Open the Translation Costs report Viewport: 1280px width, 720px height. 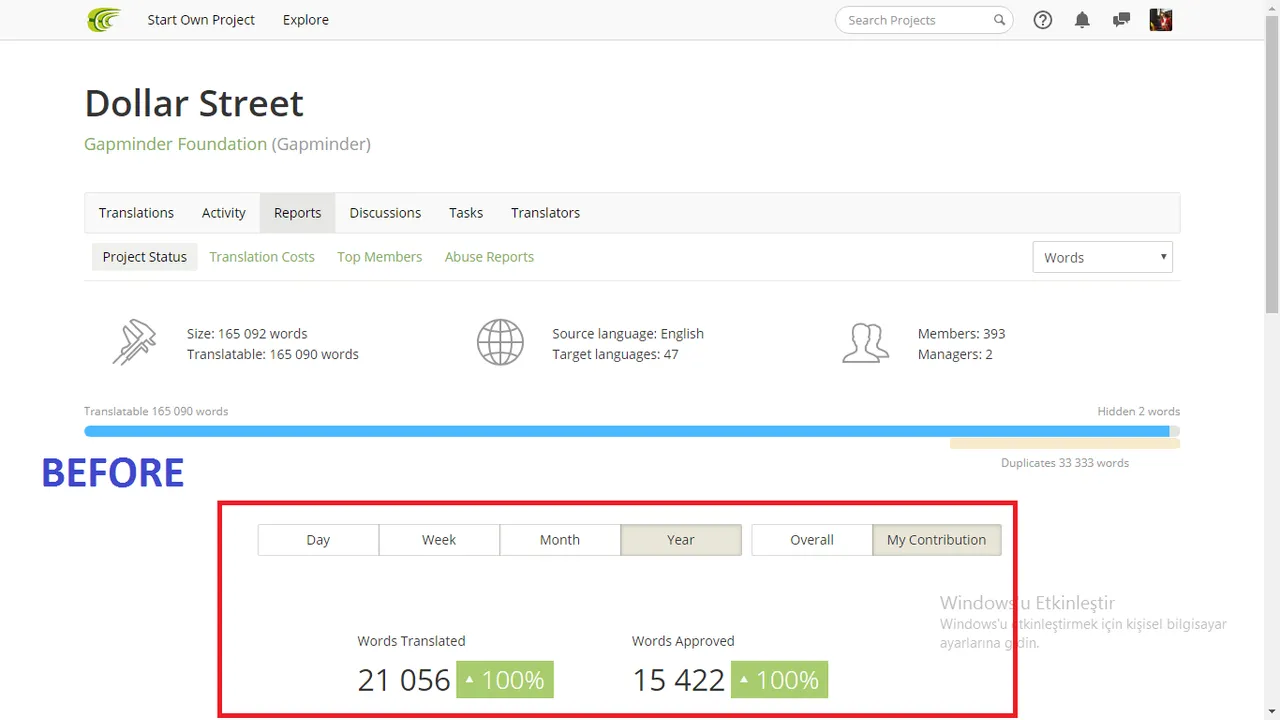click(262, 257)
